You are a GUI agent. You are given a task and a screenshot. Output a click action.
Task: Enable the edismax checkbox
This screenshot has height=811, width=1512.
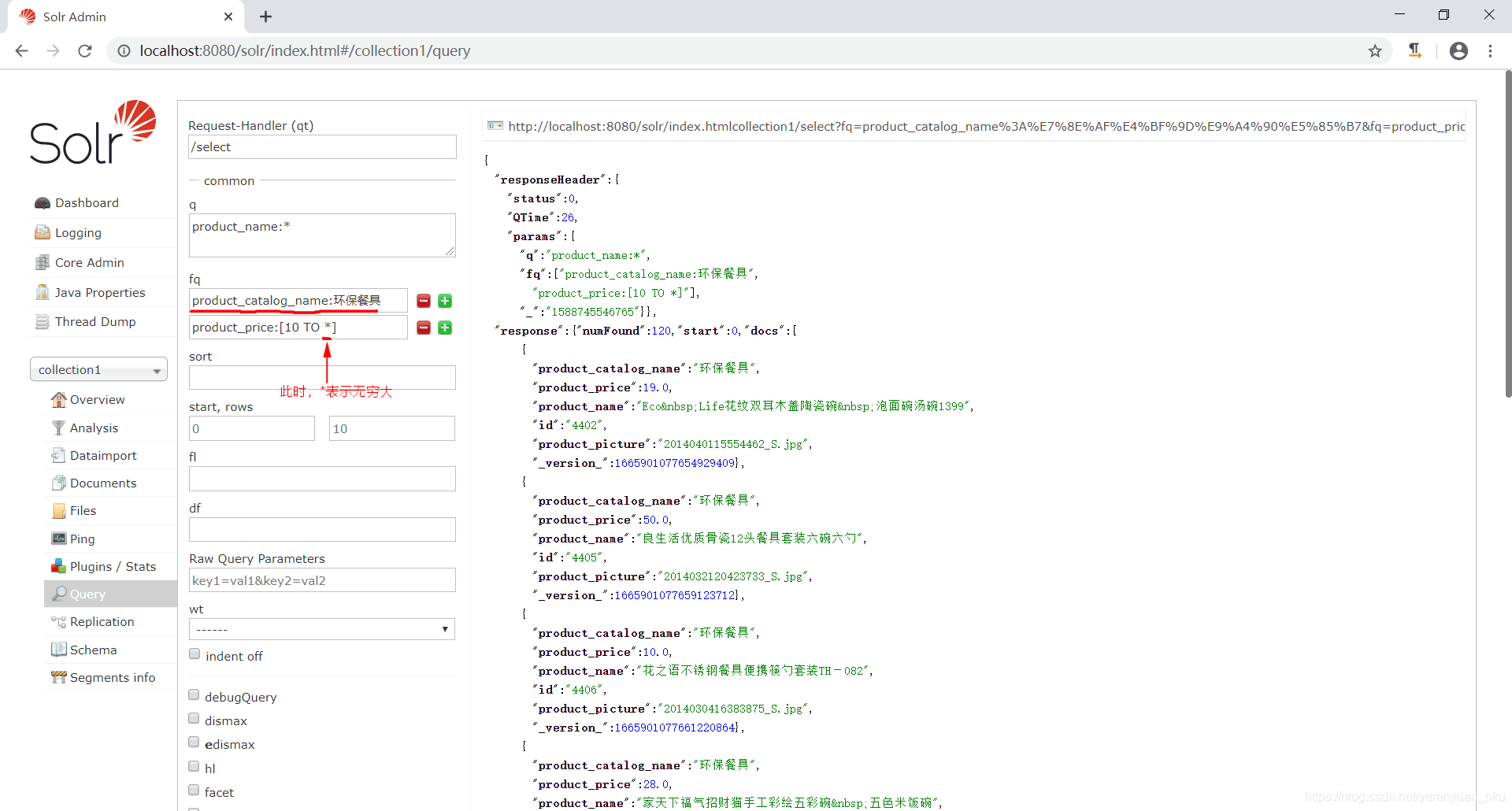point(194,742)
